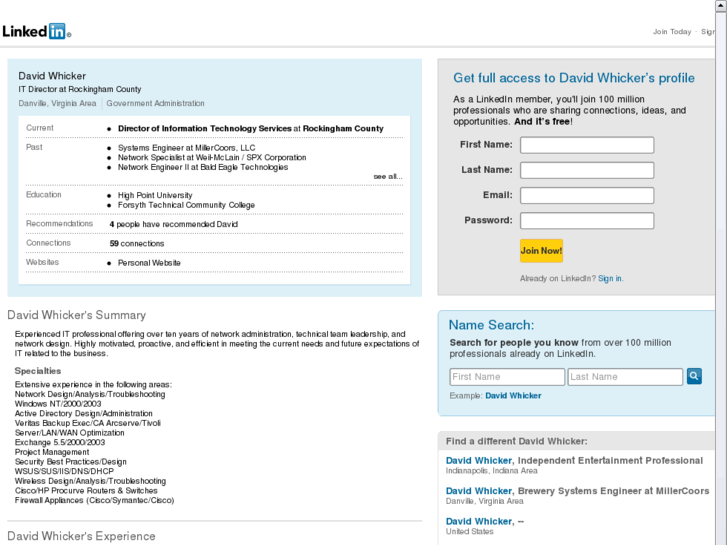Click Network Specialist at Weil-McLain / SPX Corporation

point(212,157)
